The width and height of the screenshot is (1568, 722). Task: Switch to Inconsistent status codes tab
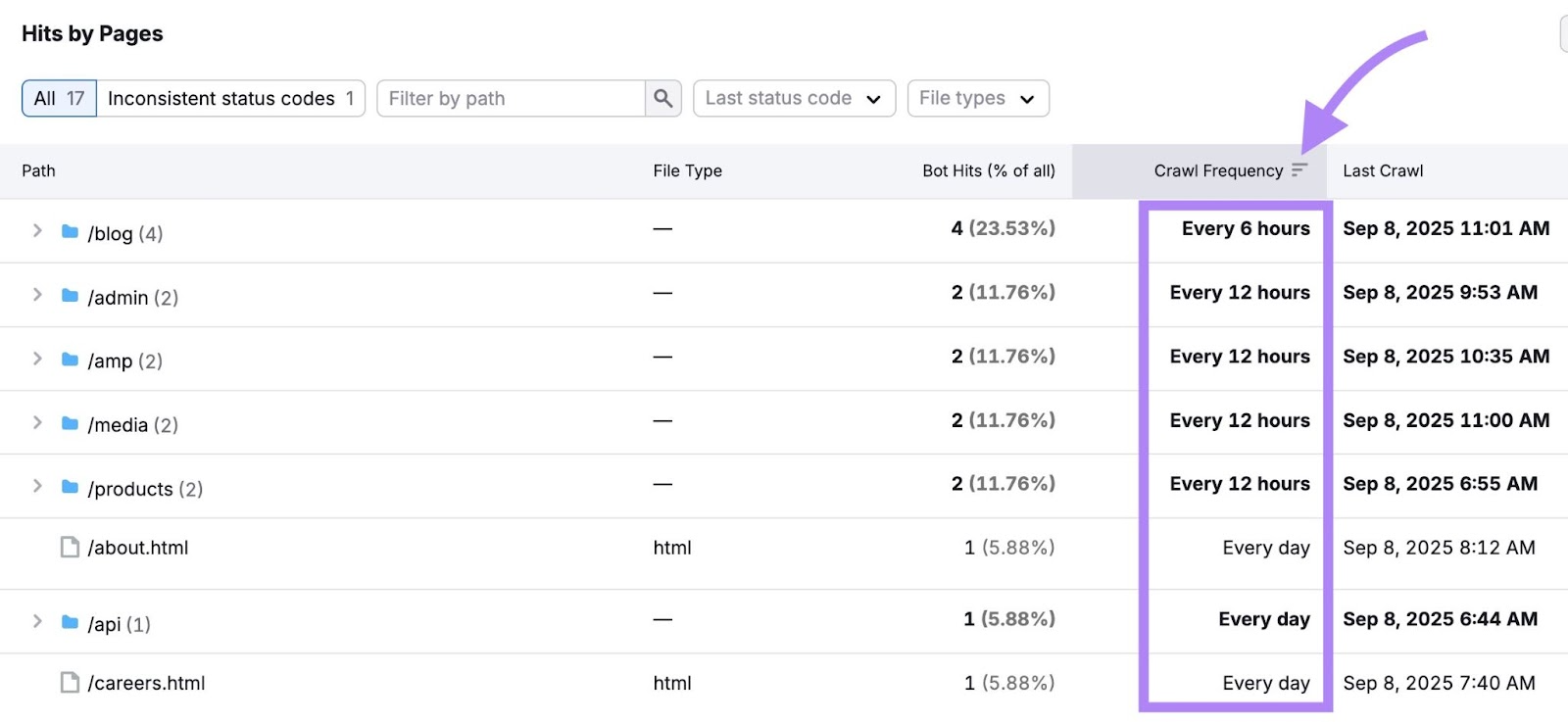point(230,98)
